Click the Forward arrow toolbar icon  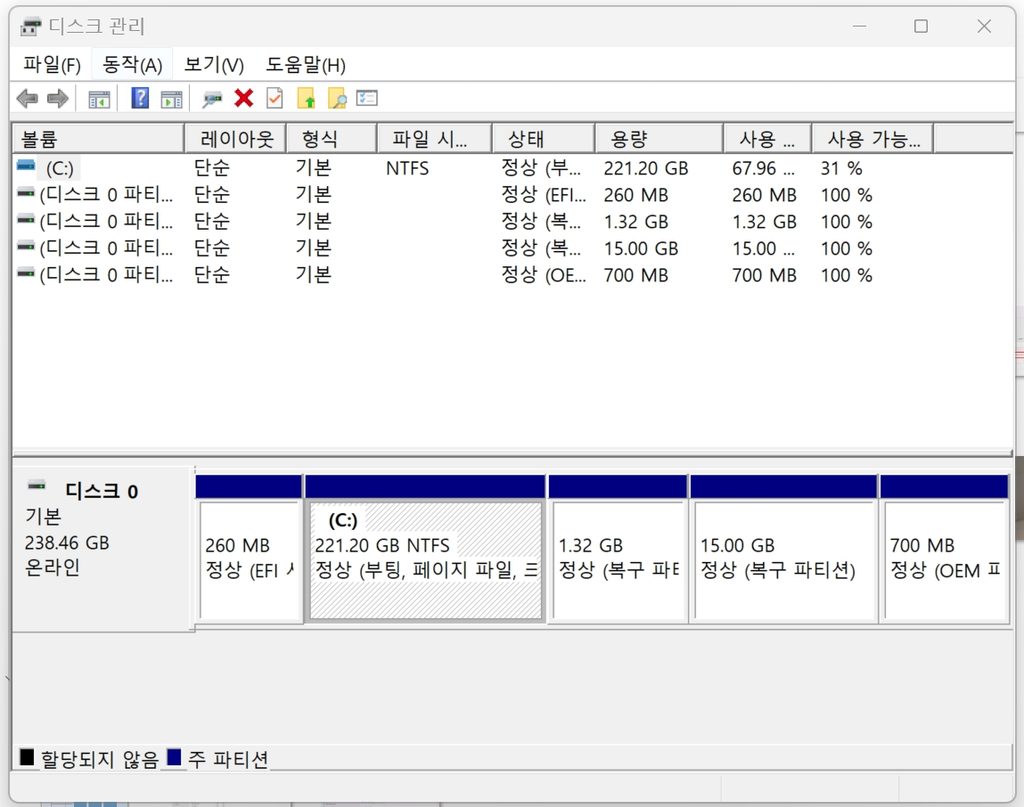(57, 99)
